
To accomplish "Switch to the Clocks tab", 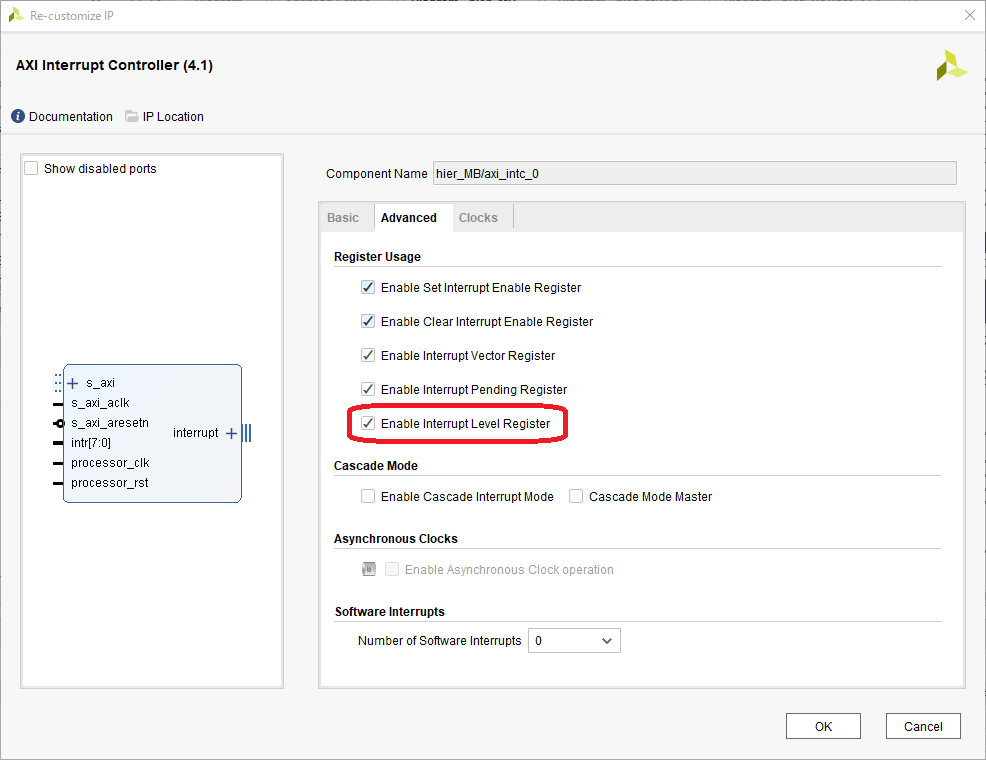I will [478, 218].
